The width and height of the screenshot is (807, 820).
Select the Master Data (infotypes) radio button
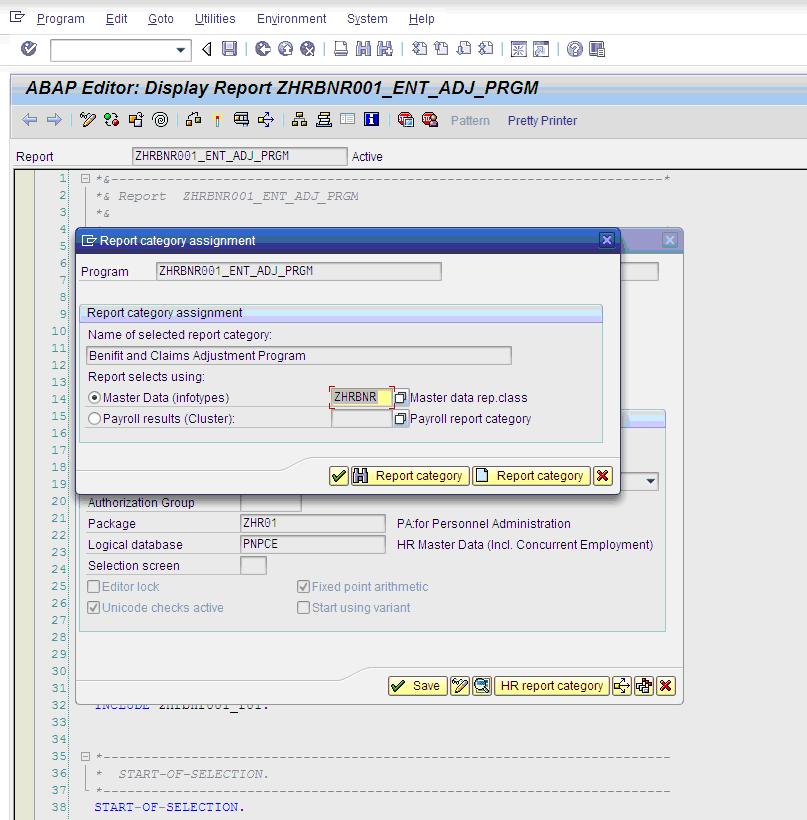94,398
